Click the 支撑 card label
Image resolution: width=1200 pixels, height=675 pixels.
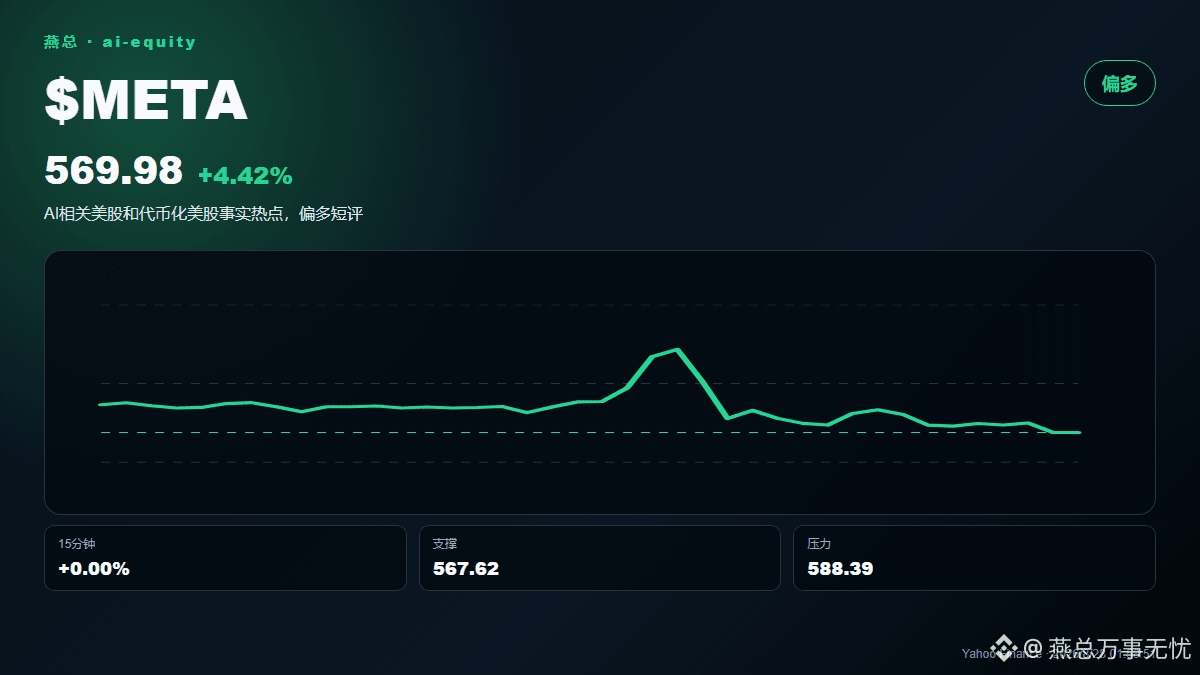click(x=444, y=544)
